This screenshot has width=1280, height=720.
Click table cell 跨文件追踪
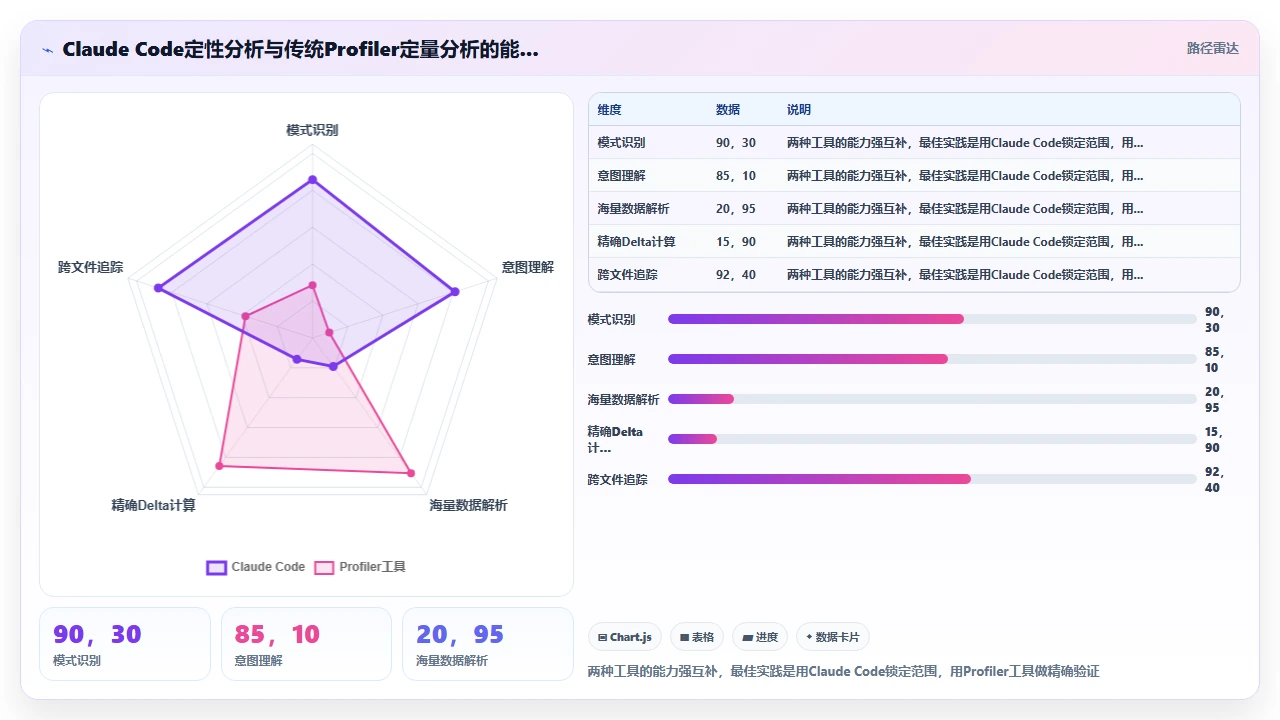click(x=628, y=275)
